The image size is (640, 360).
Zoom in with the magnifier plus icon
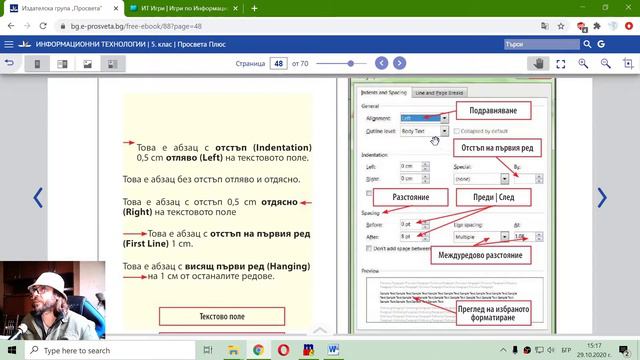(583, 64)
